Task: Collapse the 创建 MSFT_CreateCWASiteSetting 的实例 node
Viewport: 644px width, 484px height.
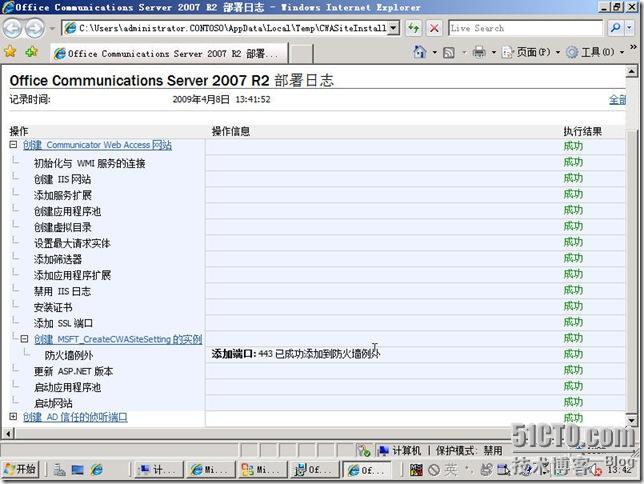Action: coord(24,339)
